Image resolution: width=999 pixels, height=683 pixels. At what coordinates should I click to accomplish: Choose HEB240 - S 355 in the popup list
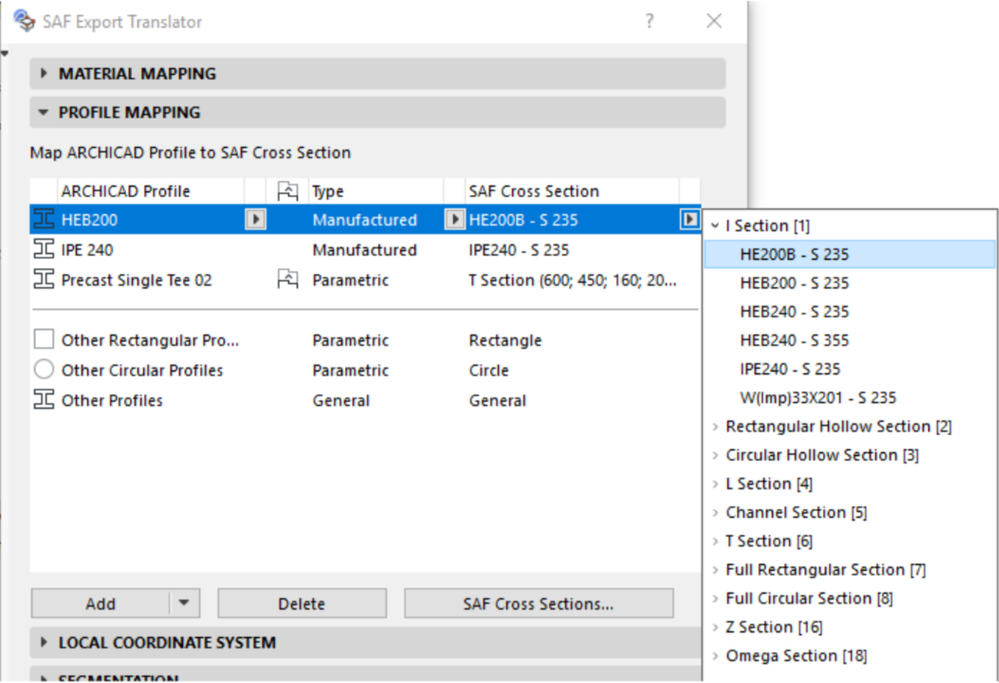pos(850,340)
